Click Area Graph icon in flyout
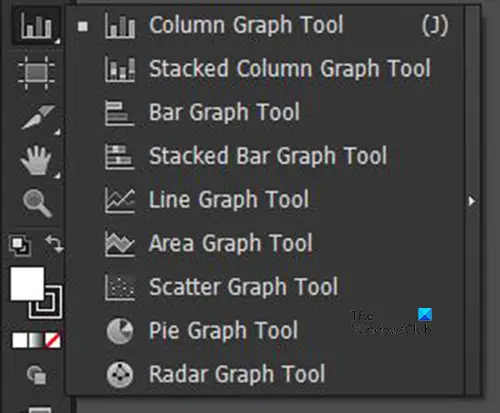 [120, 244]
